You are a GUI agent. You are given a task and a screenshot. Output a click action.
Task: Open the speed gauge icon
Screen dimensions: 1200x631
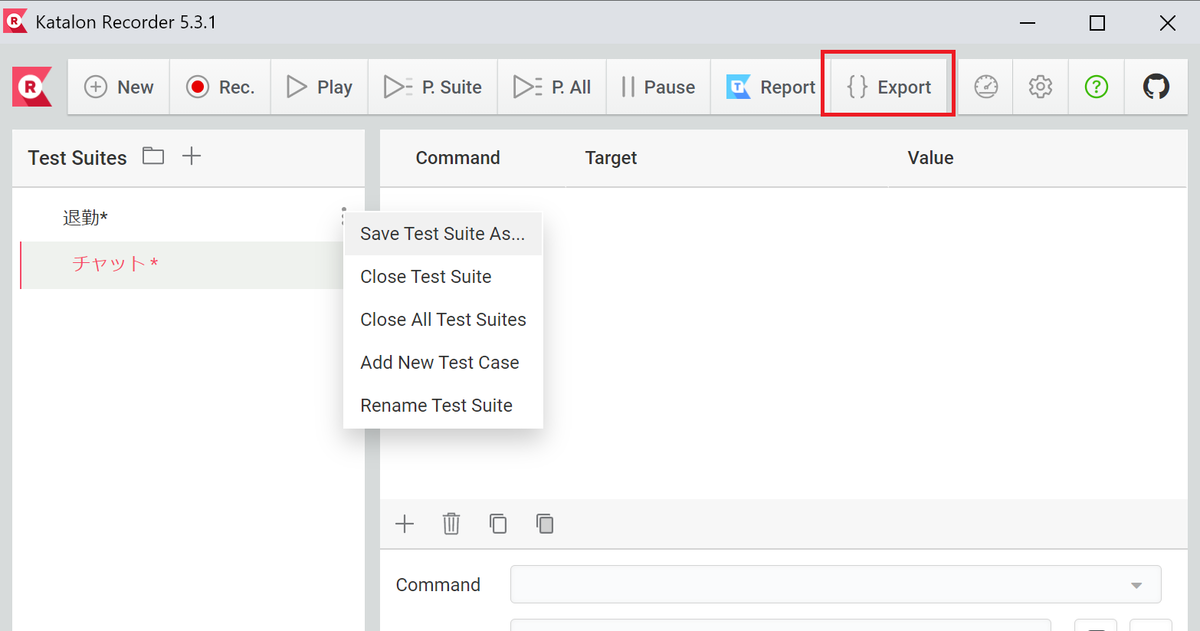click(986, 87)
